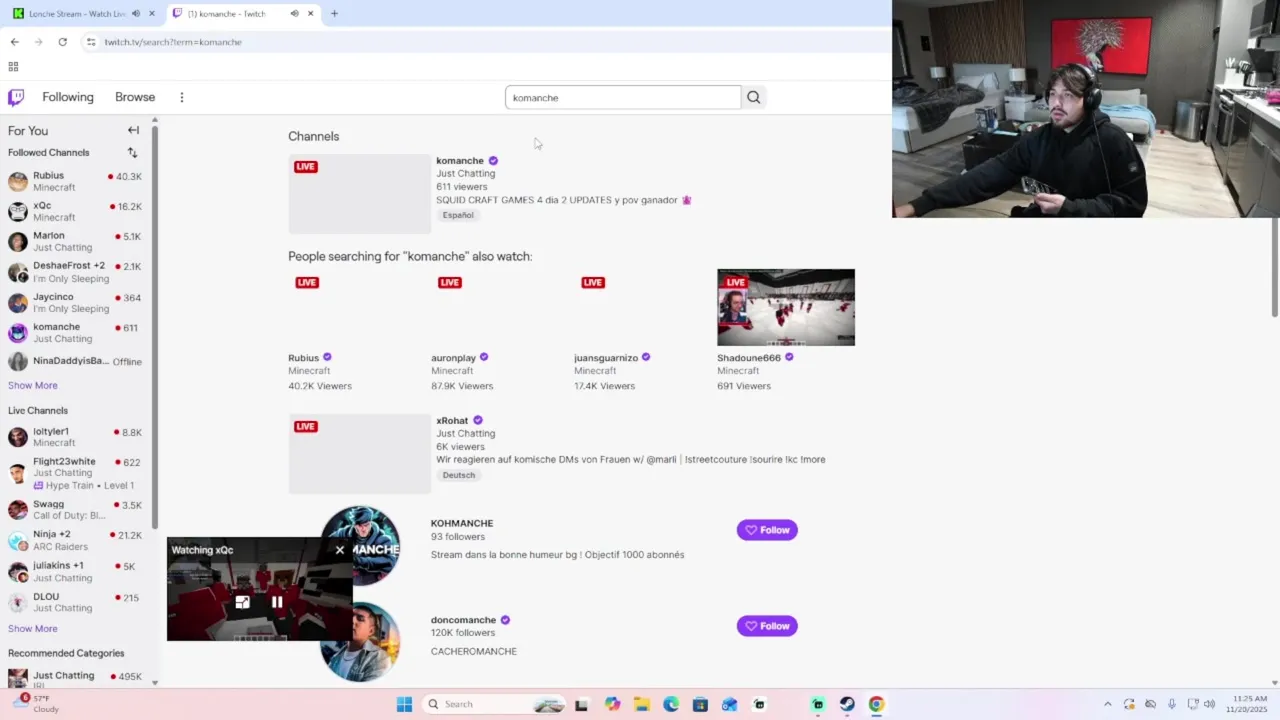Click Flight23white's avatar in the sidebar
1280x720 pixels.
click(x=18, y=472)
